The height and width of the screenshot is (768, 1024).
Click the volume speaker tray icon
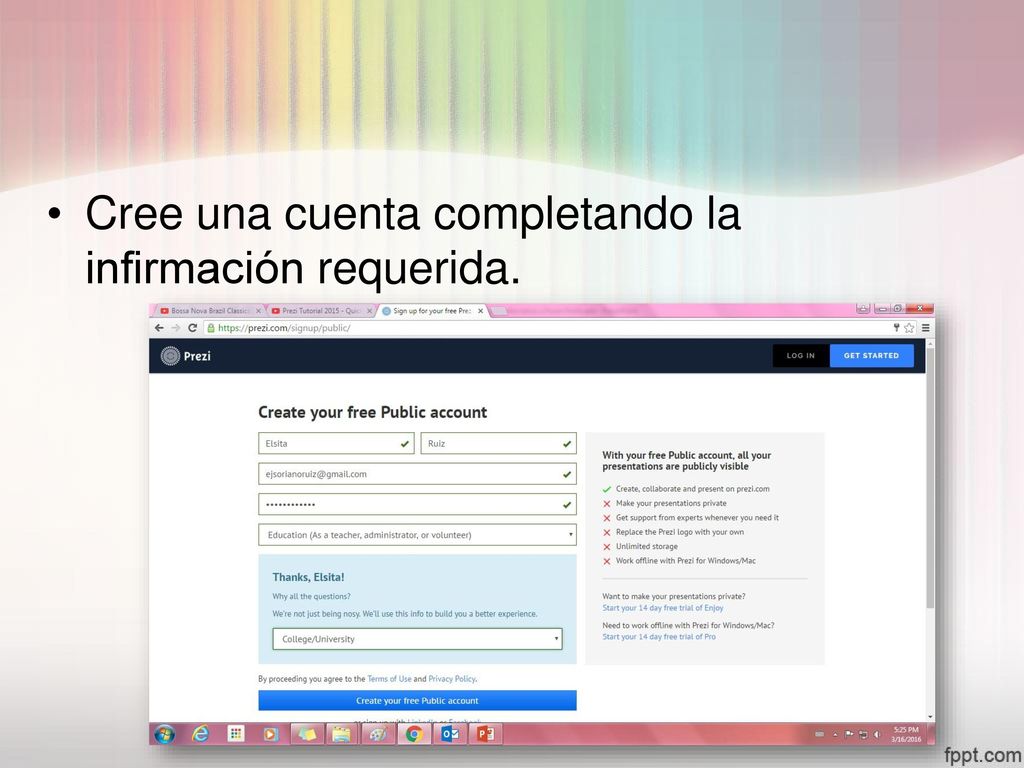pyautogui.click(x=877, y=735)
